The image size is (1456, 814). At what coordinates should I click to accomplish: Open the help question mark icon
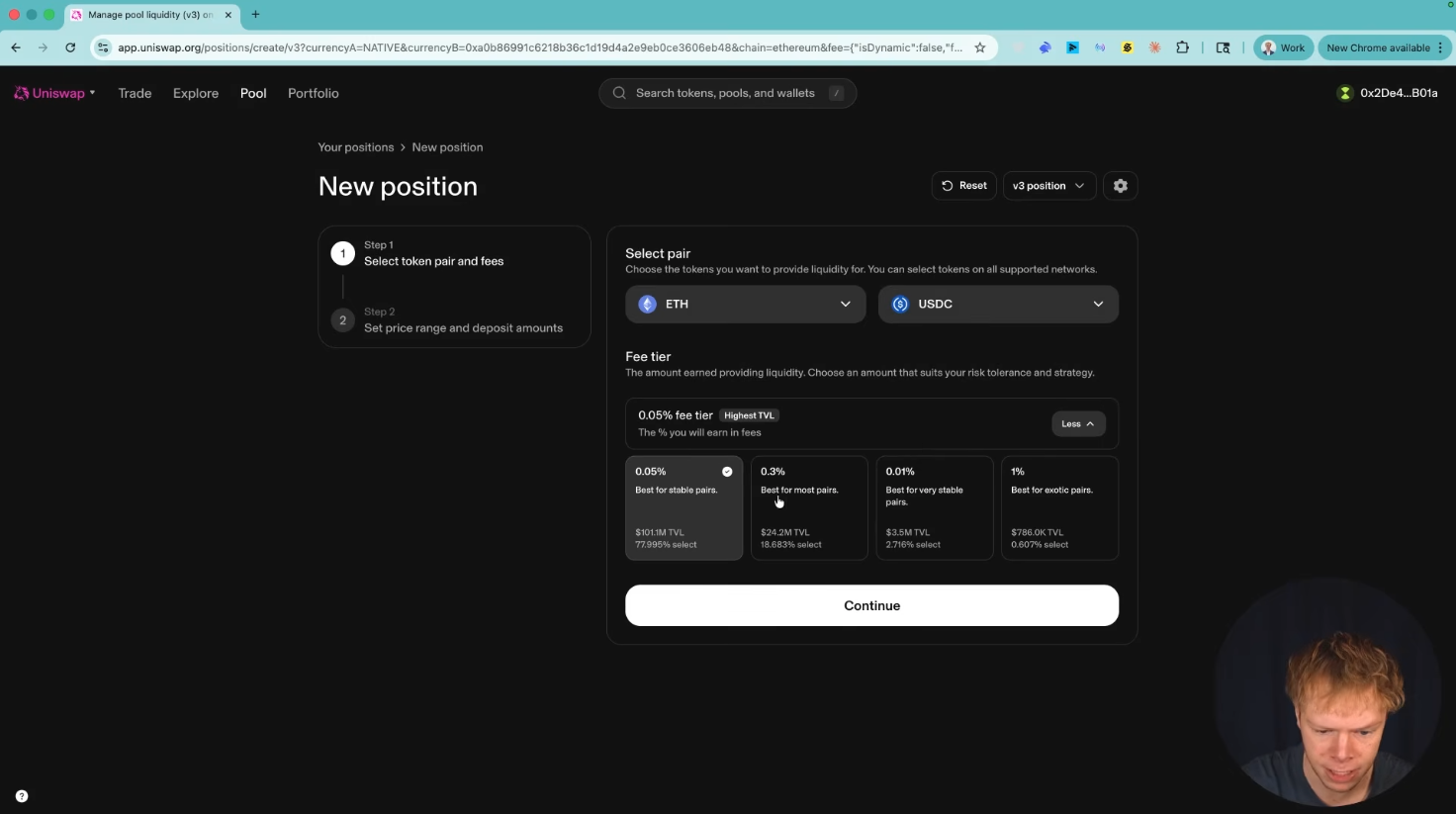[x=22, y=796]
